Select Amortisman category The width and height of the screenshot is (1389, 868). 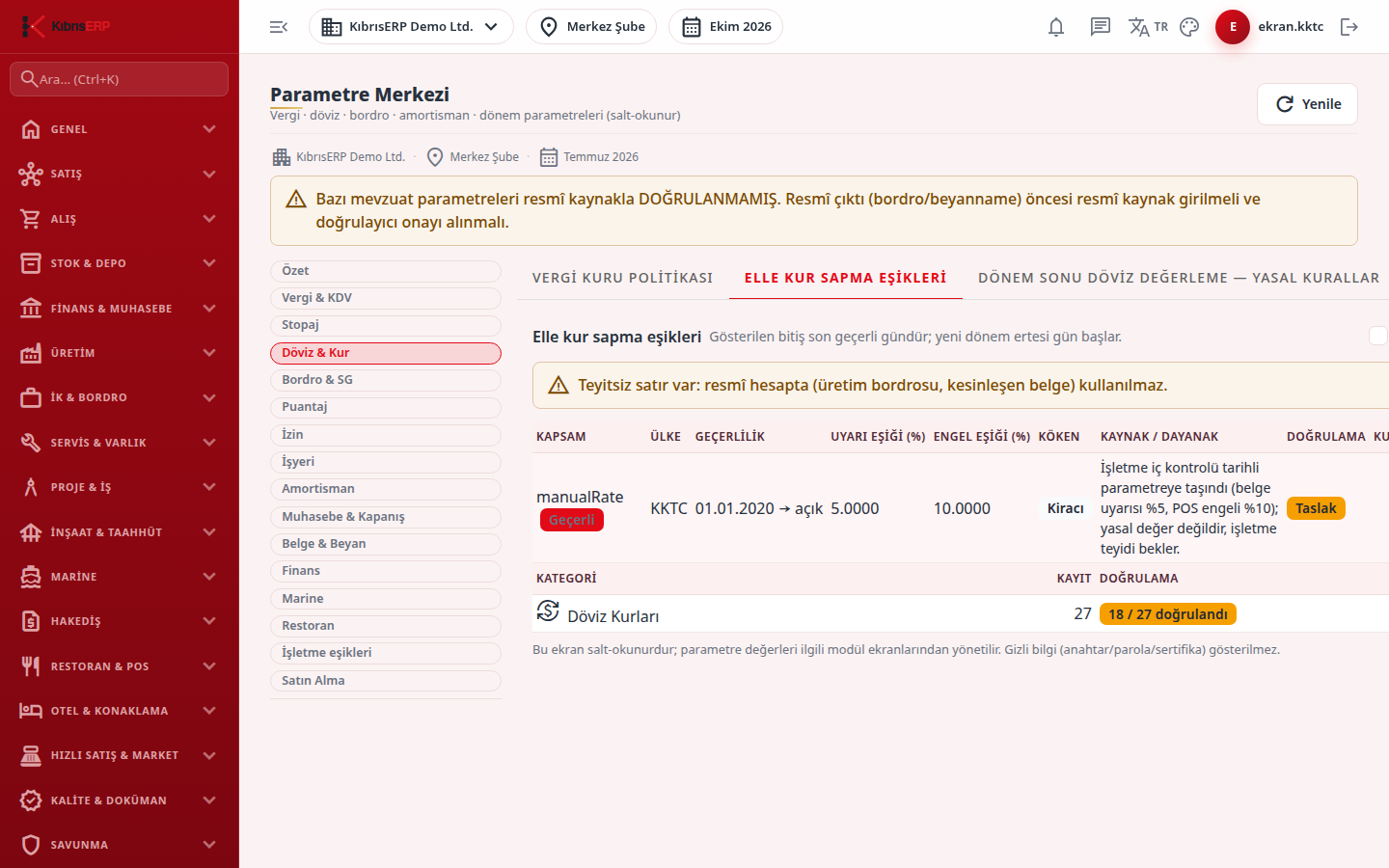[x=386, y=489]
